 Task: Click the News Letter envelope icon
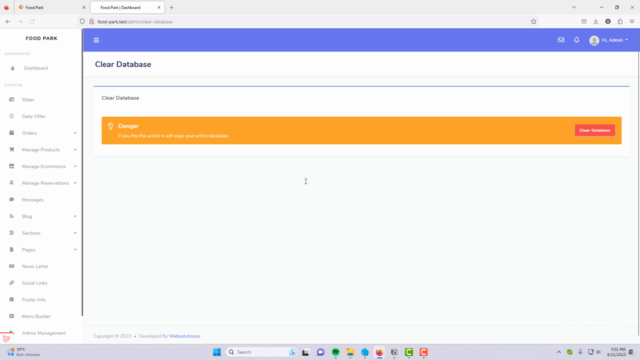tap(11, 266)
